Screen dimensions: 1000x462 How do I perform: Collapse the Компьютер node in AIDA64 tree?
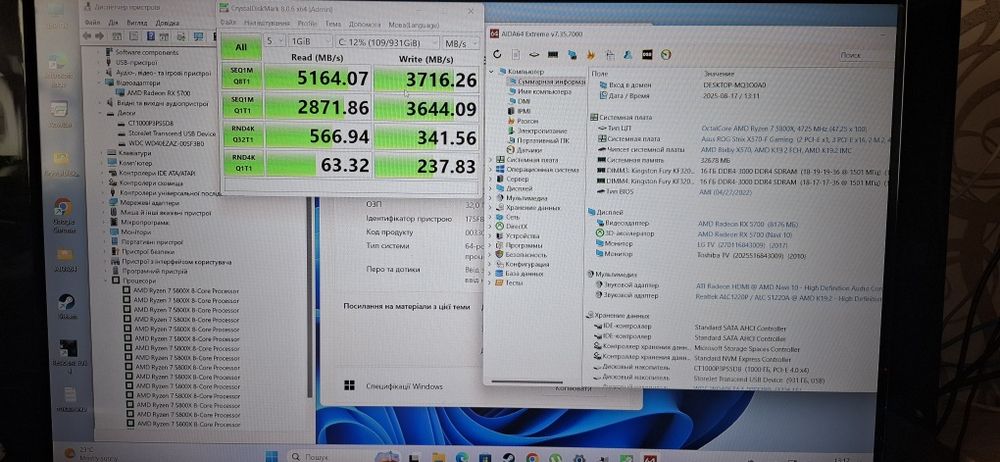pyautogui.click(x=492, y=72)
